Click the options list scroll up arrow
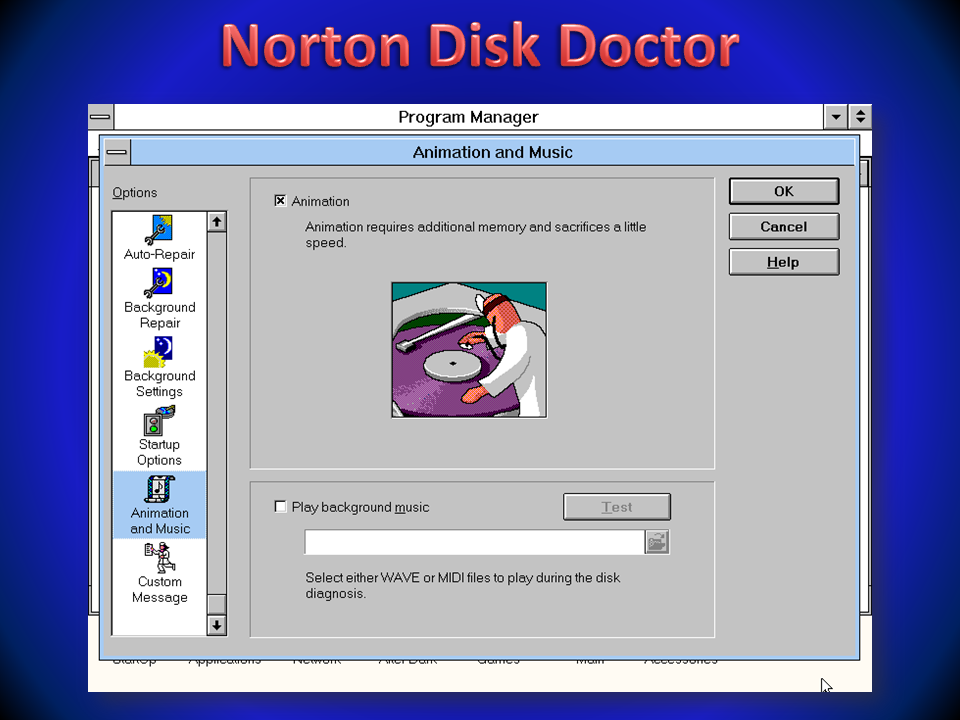 click(x=217, y=222)
